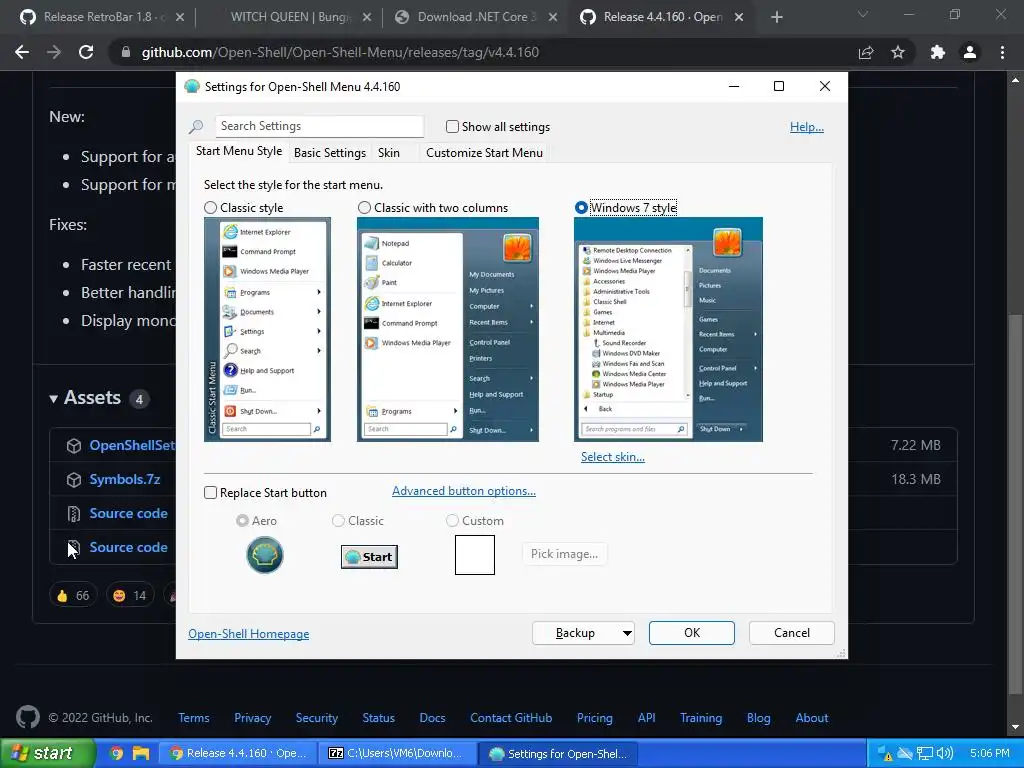Click the Aero shell start button image
The width and height of the screenshot is (1024, 768).
[264, 555]
